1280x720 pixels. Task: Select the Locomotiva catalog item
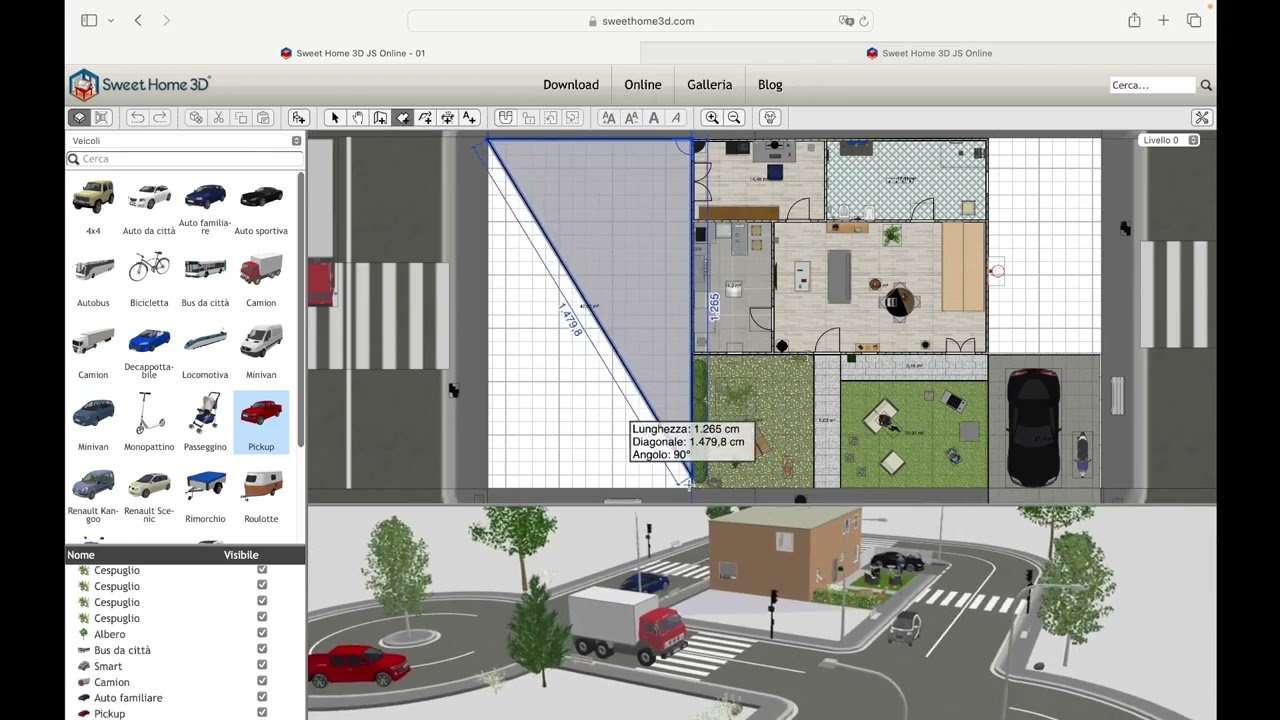tap(205, 350)
